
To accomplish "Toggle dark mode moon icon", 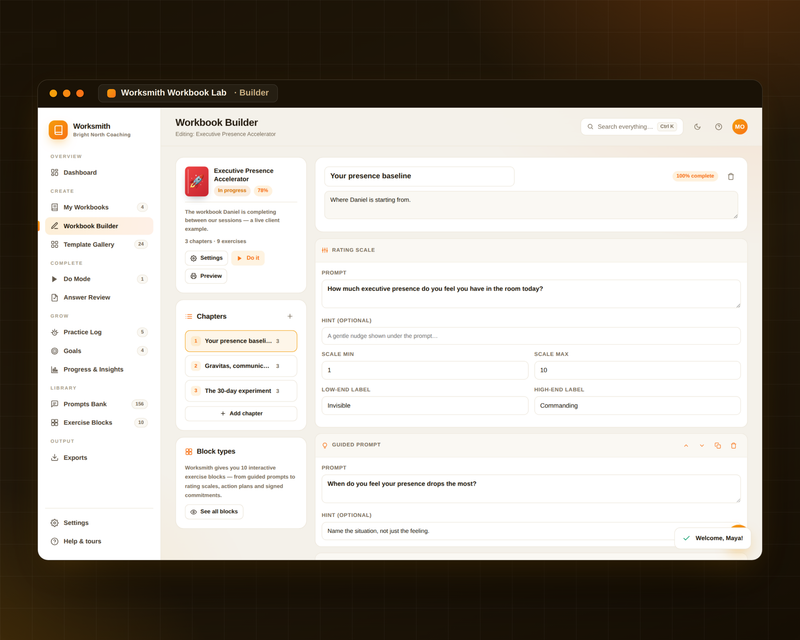I will (697, 127).
